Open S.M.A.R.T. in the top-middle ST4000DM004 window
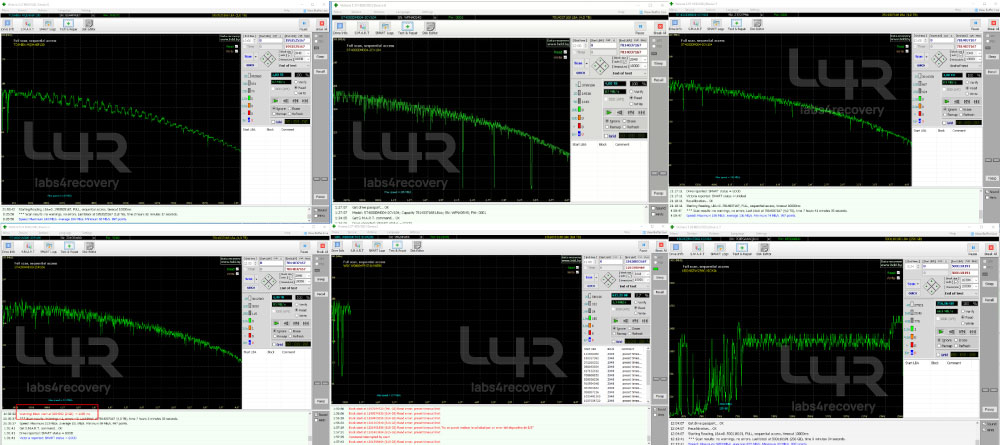The height and width of the screenshot is (445, 1000). pyautogui.click(x=362, y=28)
